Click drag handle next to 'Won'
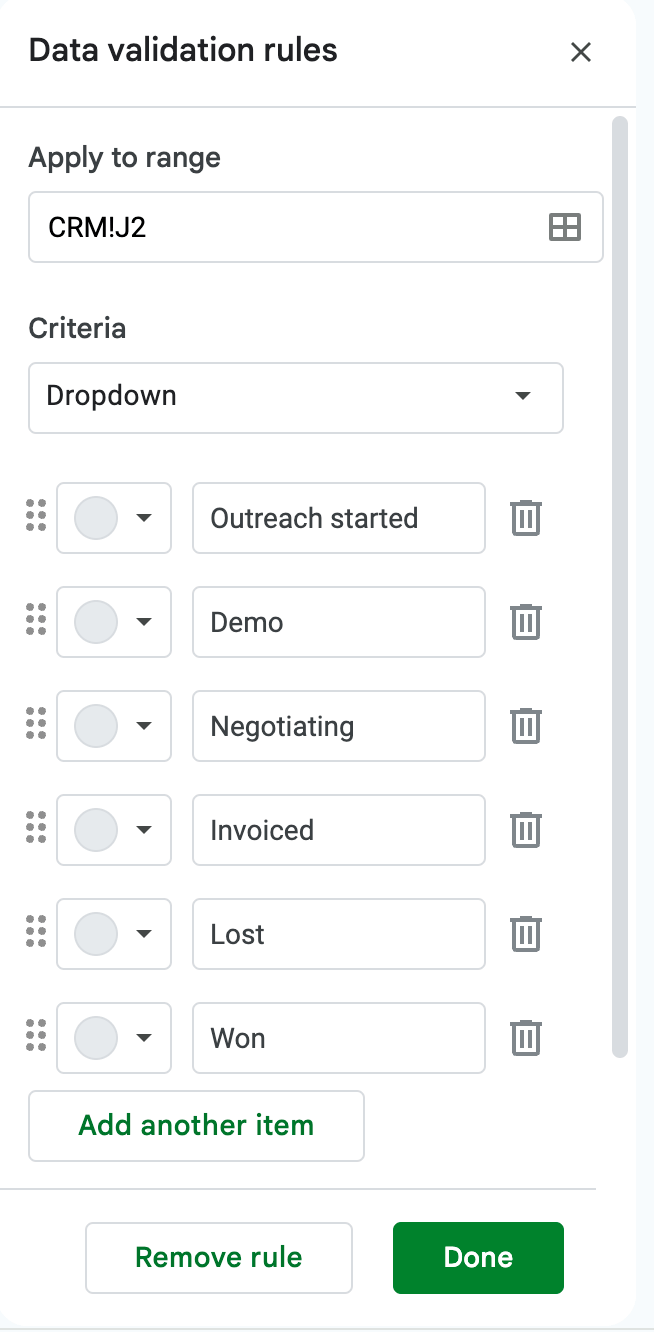The image size is (654, 1332). coord(36,1036)
